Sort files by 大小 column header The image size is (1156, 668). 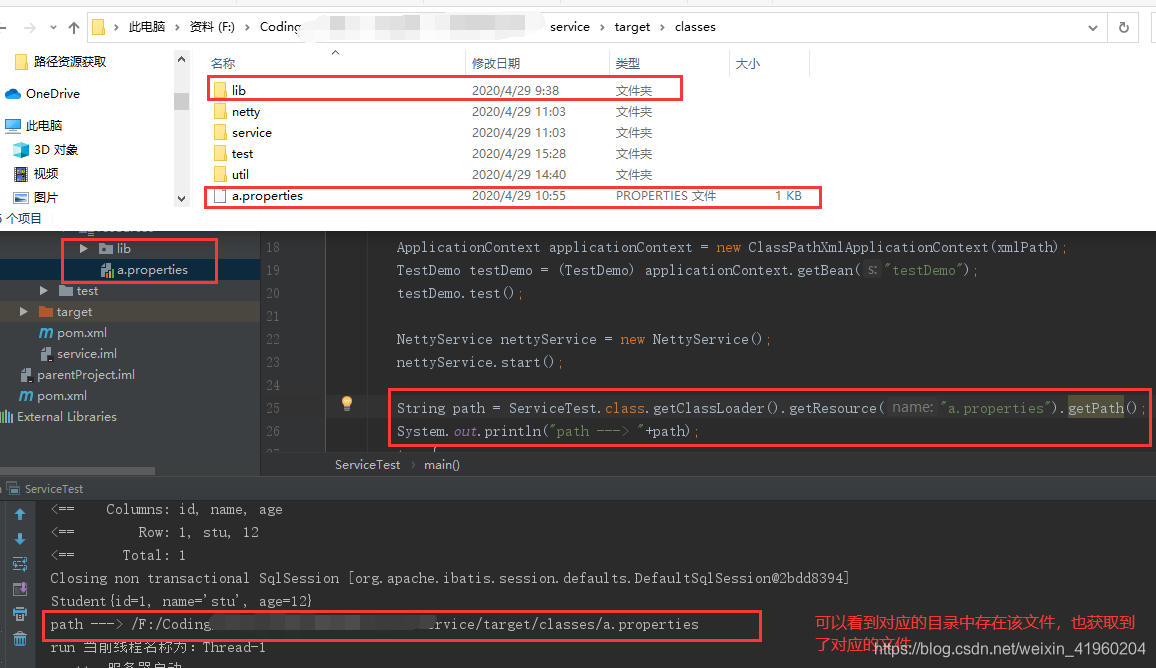coord(747,64)
